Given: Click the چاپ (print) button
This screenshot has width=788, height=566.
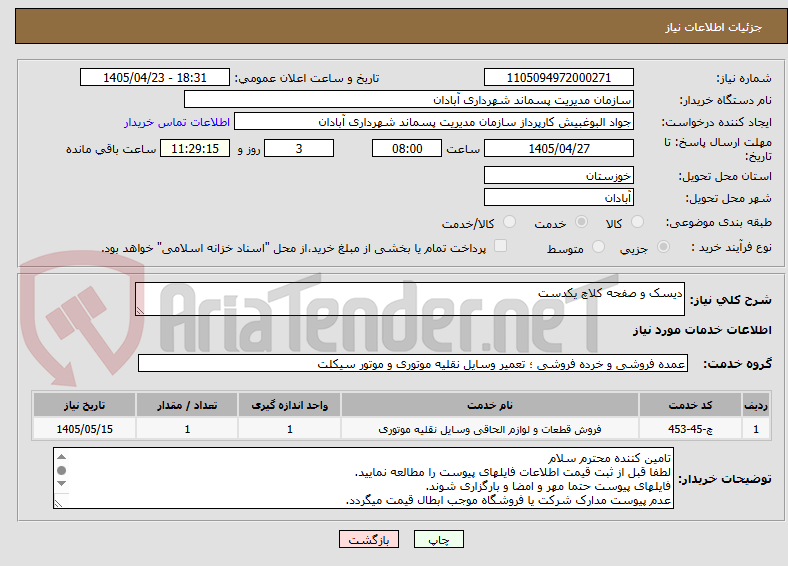Looking at the screenshot, I should tap(438, 539).
